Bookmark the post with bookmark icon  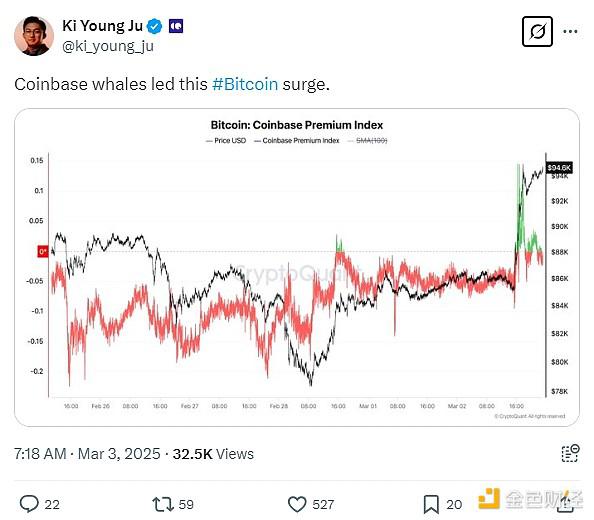pos(431,504)
